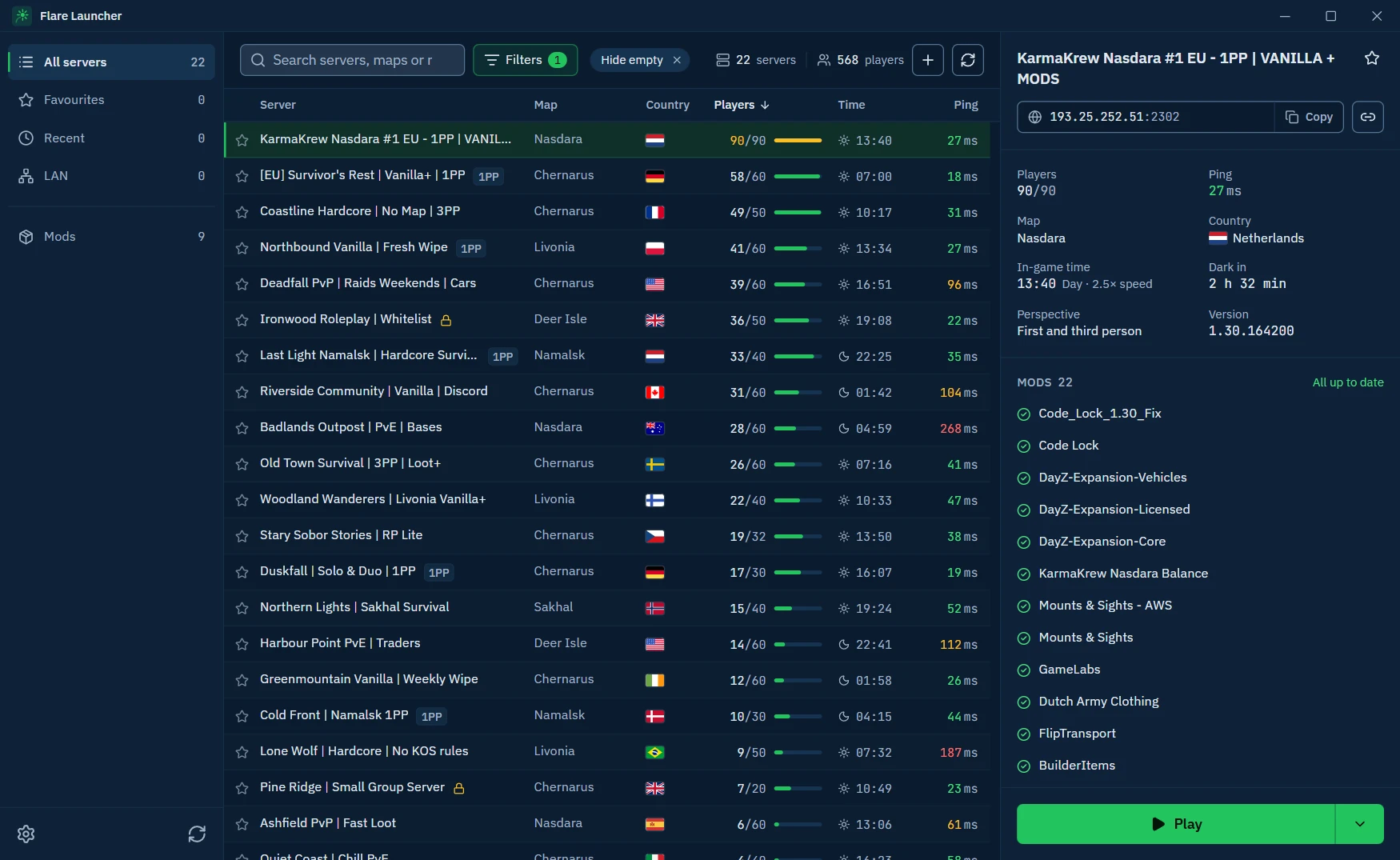Screen dimensions: 1400x860
Task: Click the padlock icon on Pine Ridge
Action: [x=459, y=788]
